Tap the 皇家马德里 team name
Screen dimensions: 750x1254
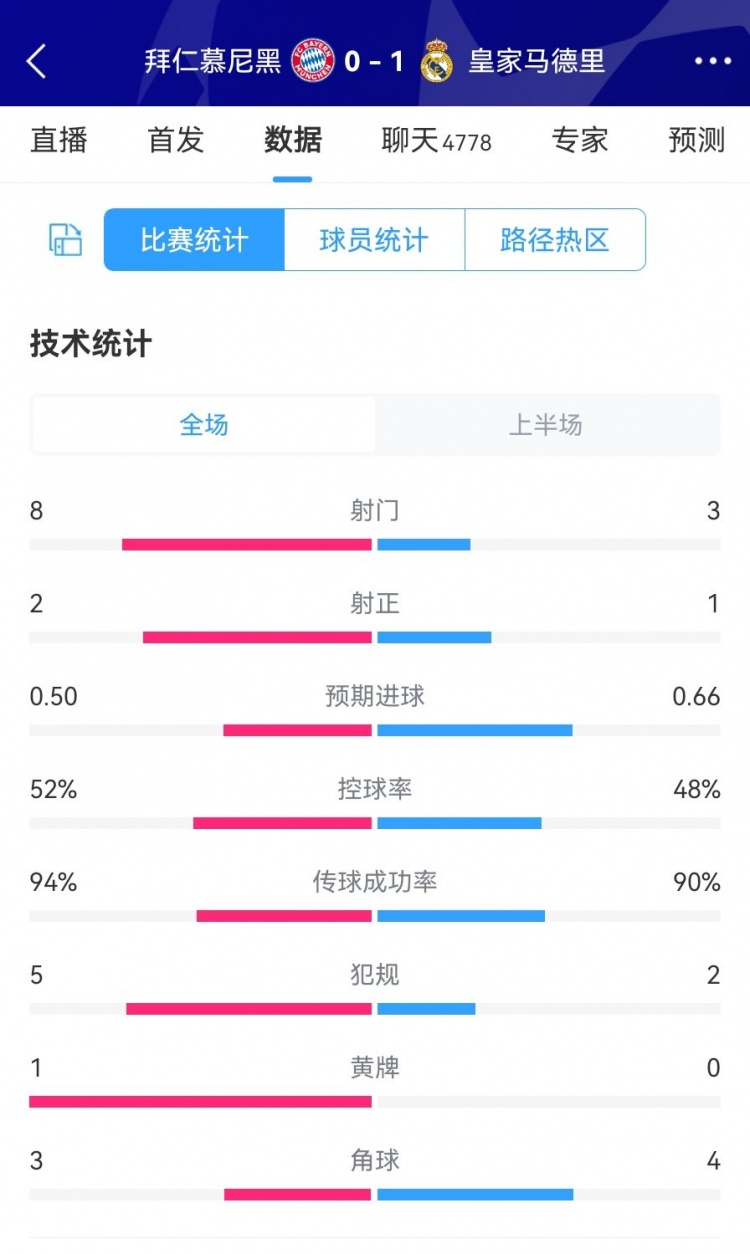pos(537,61)
